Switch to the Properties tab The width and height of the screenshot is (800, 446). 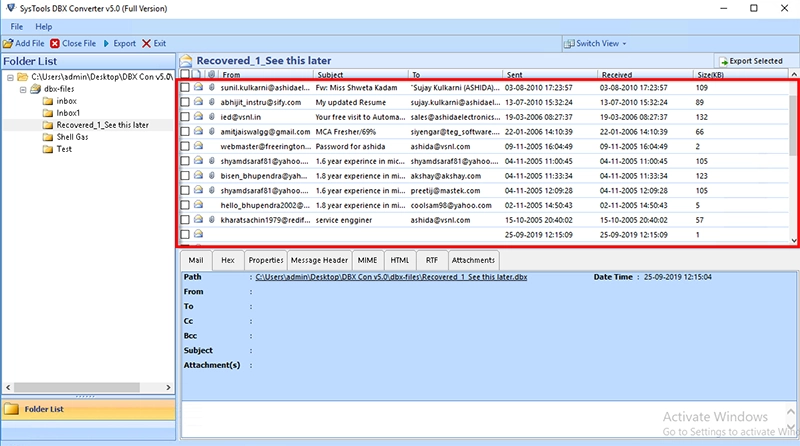tap(266, 260)
